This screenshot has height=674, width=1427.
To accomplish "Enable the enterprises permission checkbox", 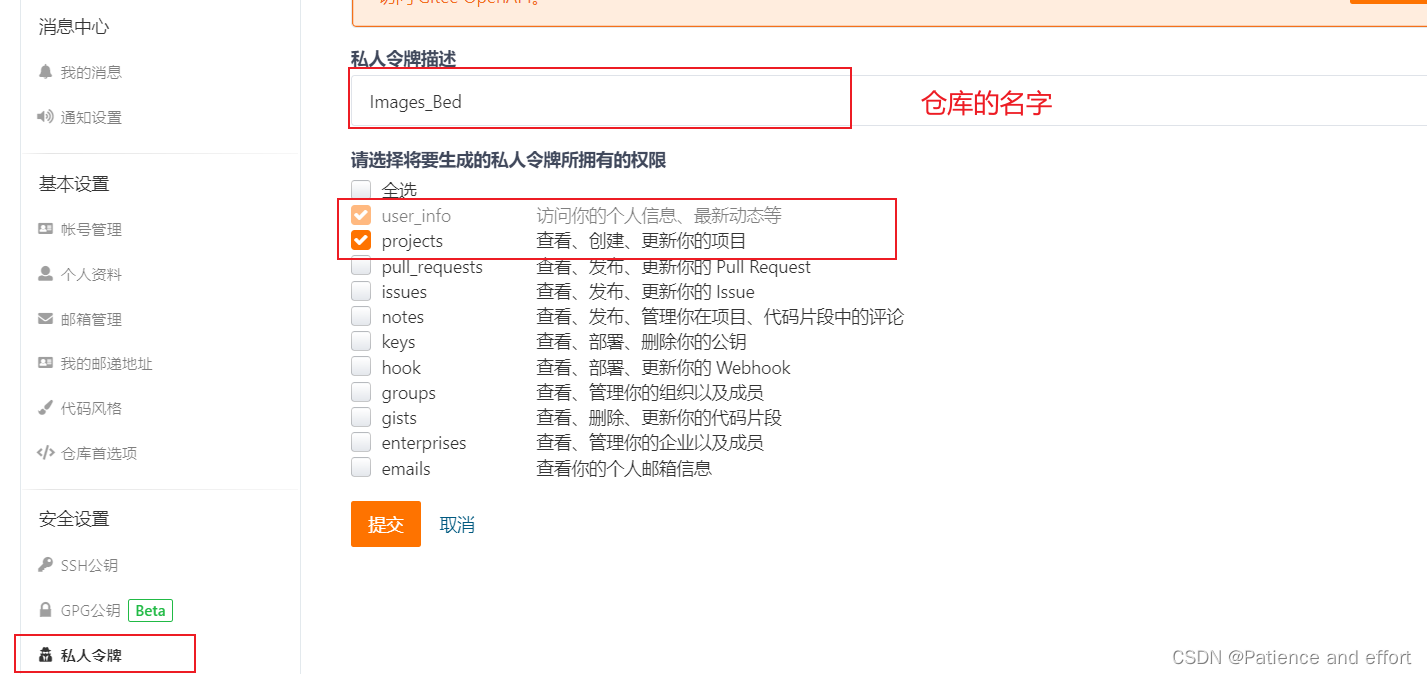I will point(361,442).
